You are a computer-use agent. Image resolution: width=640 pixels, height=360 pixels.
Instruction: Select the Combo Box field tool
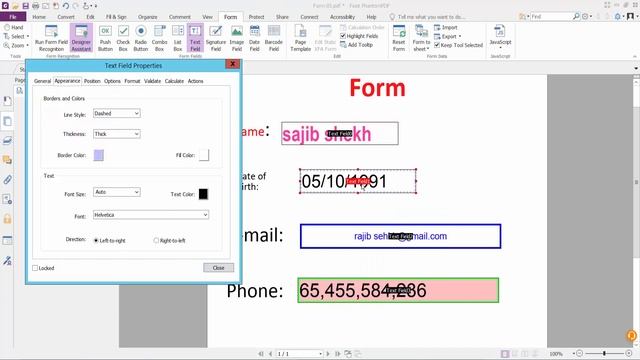coord(159,38)
